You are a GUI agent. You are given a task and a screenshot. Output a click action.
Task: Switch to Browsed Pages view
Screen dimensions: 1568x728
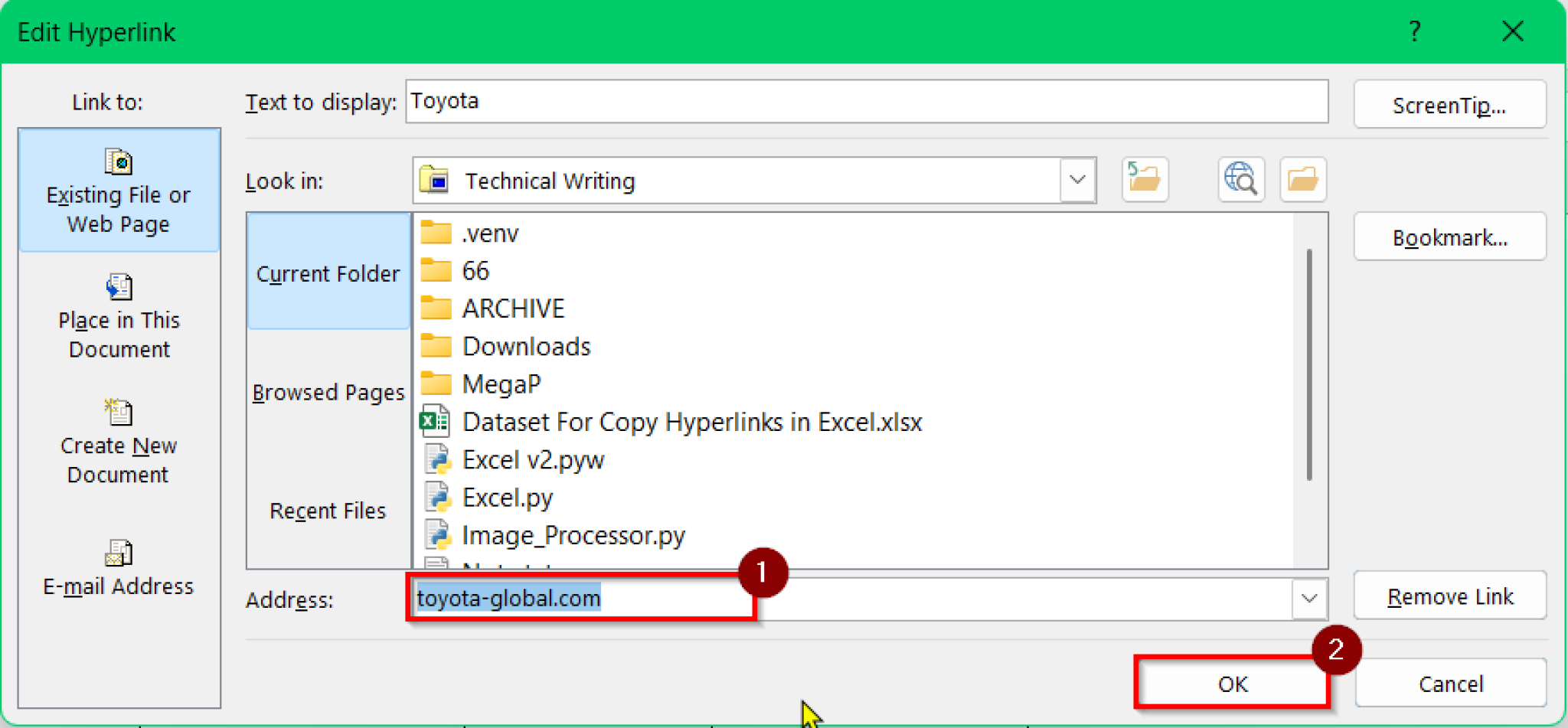coord(328,392)
